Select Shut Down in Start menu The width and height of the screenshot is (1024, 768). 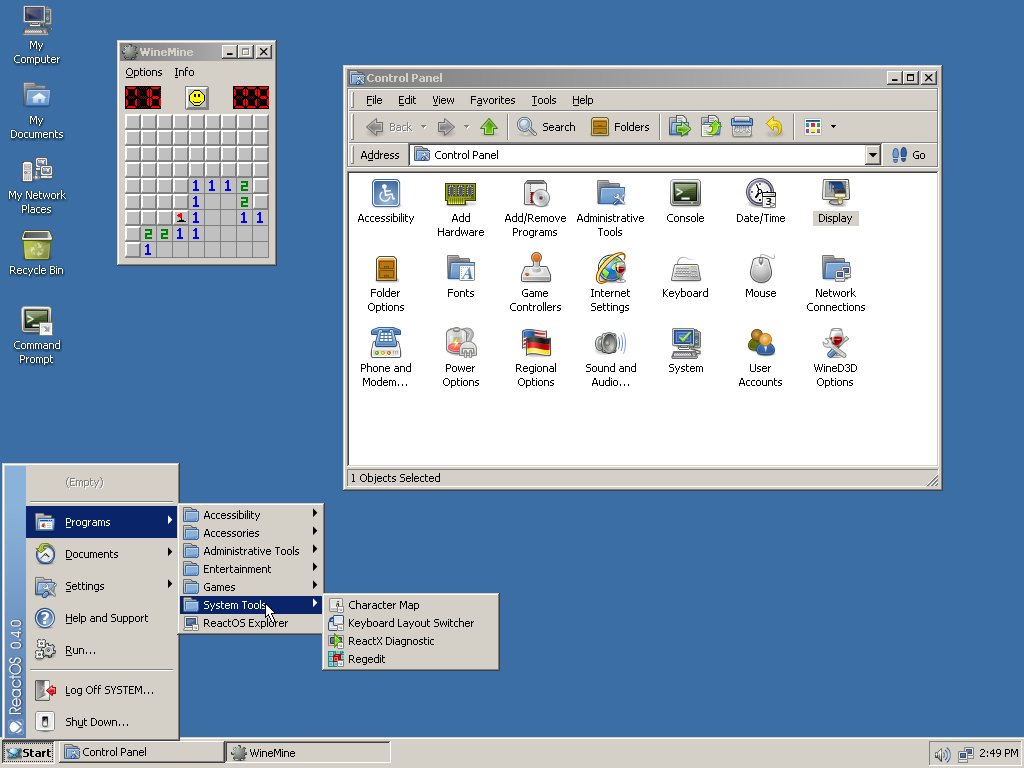tap(96, 722)
